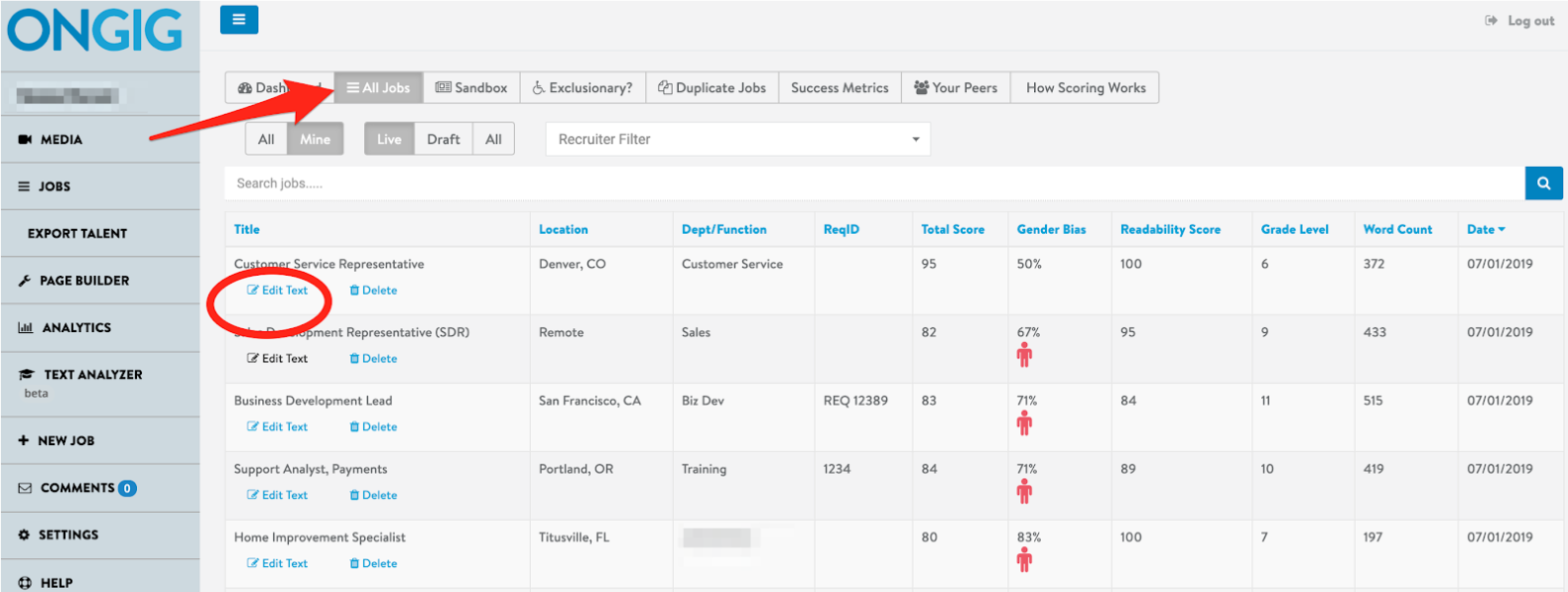The width and height of the screenshot is (1568, 592).
Task: Click the REQ 12389 cell
Action: 855,401
